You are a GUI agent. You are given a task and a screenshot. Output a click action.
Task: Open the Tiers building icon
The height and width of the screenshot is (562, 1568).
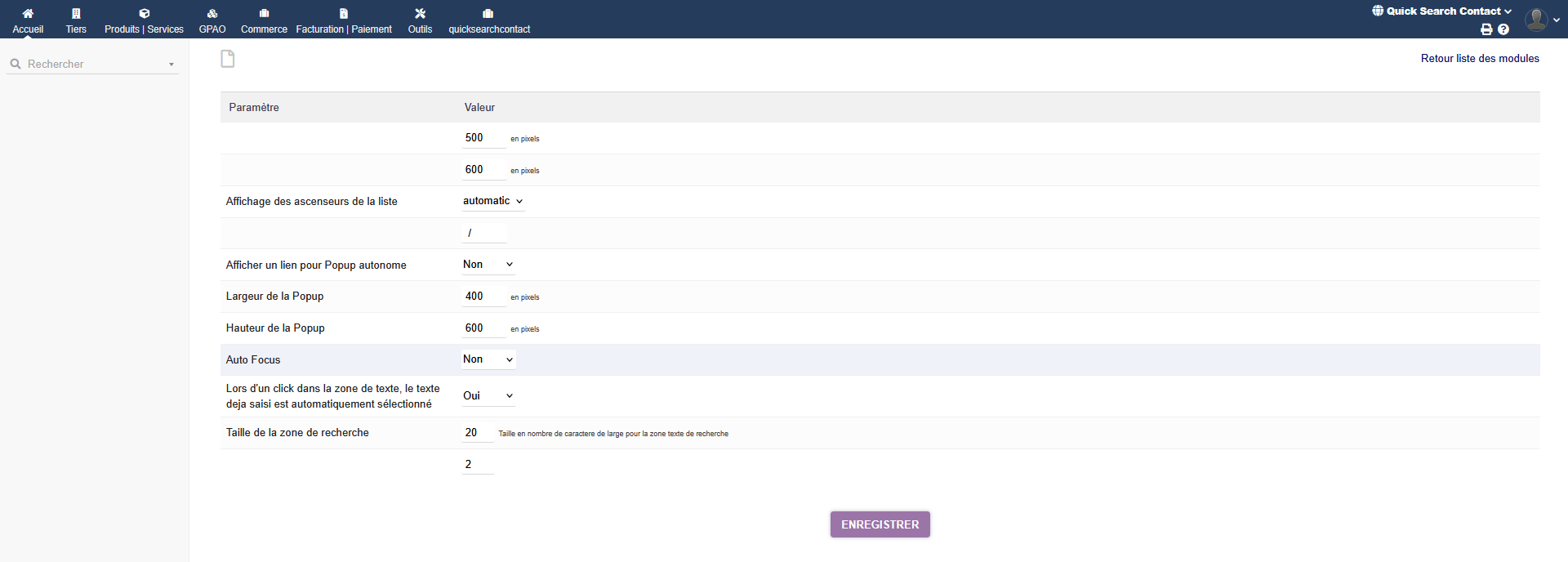[76, 13]
